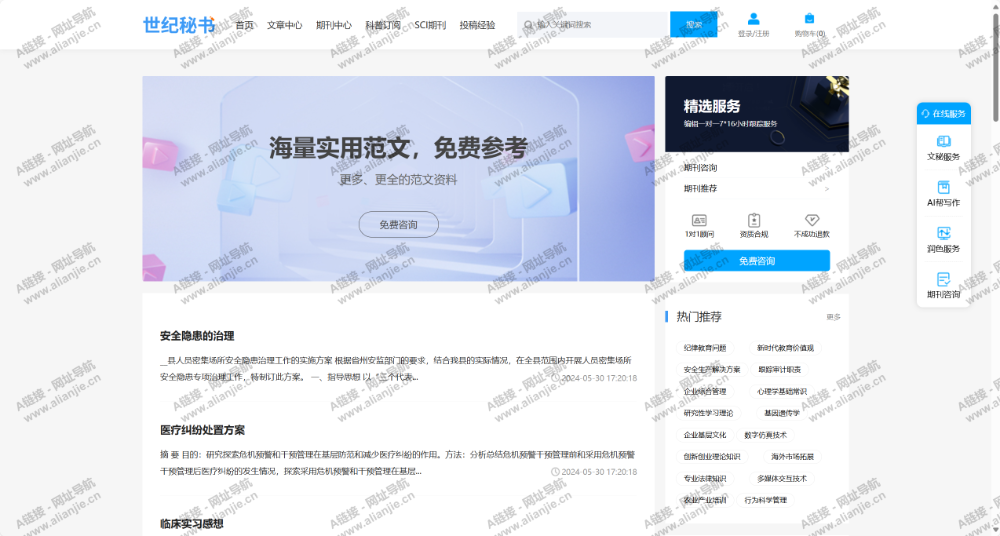Click the 在线服务 headset header
This screenshot has height=536, width=1000.
943,114
